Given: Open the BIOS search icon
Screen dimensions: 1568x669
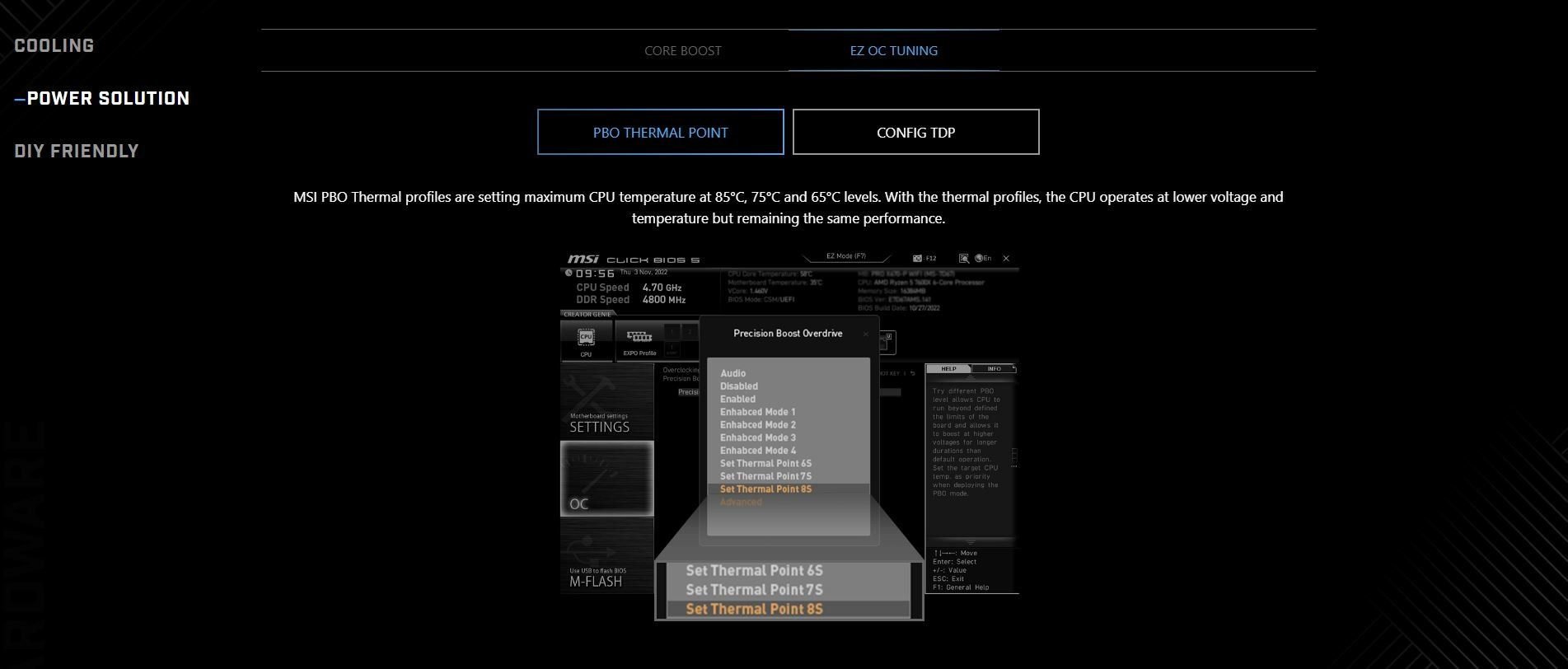Looking at the screenshot, I should tap(963, 258).
